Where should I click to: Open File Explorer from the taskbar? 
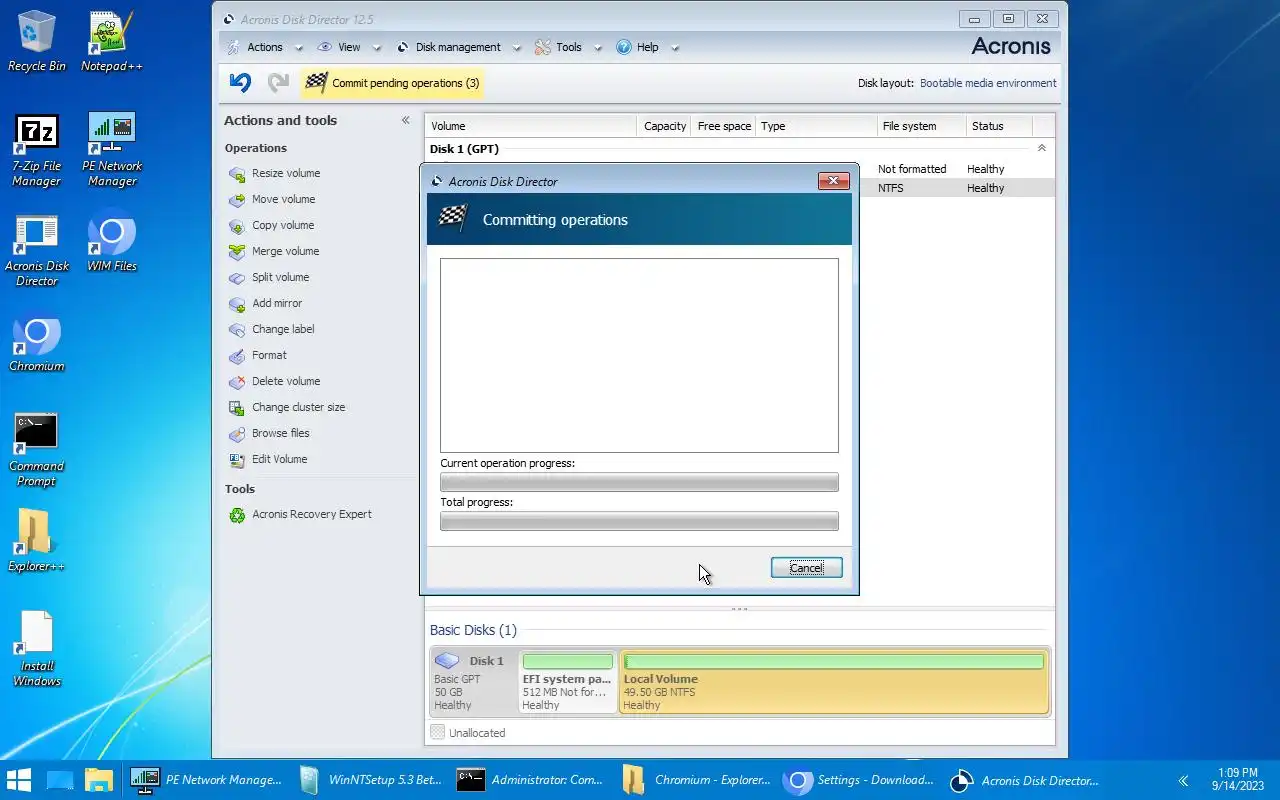pyautogui.click(x=98, y=780)
